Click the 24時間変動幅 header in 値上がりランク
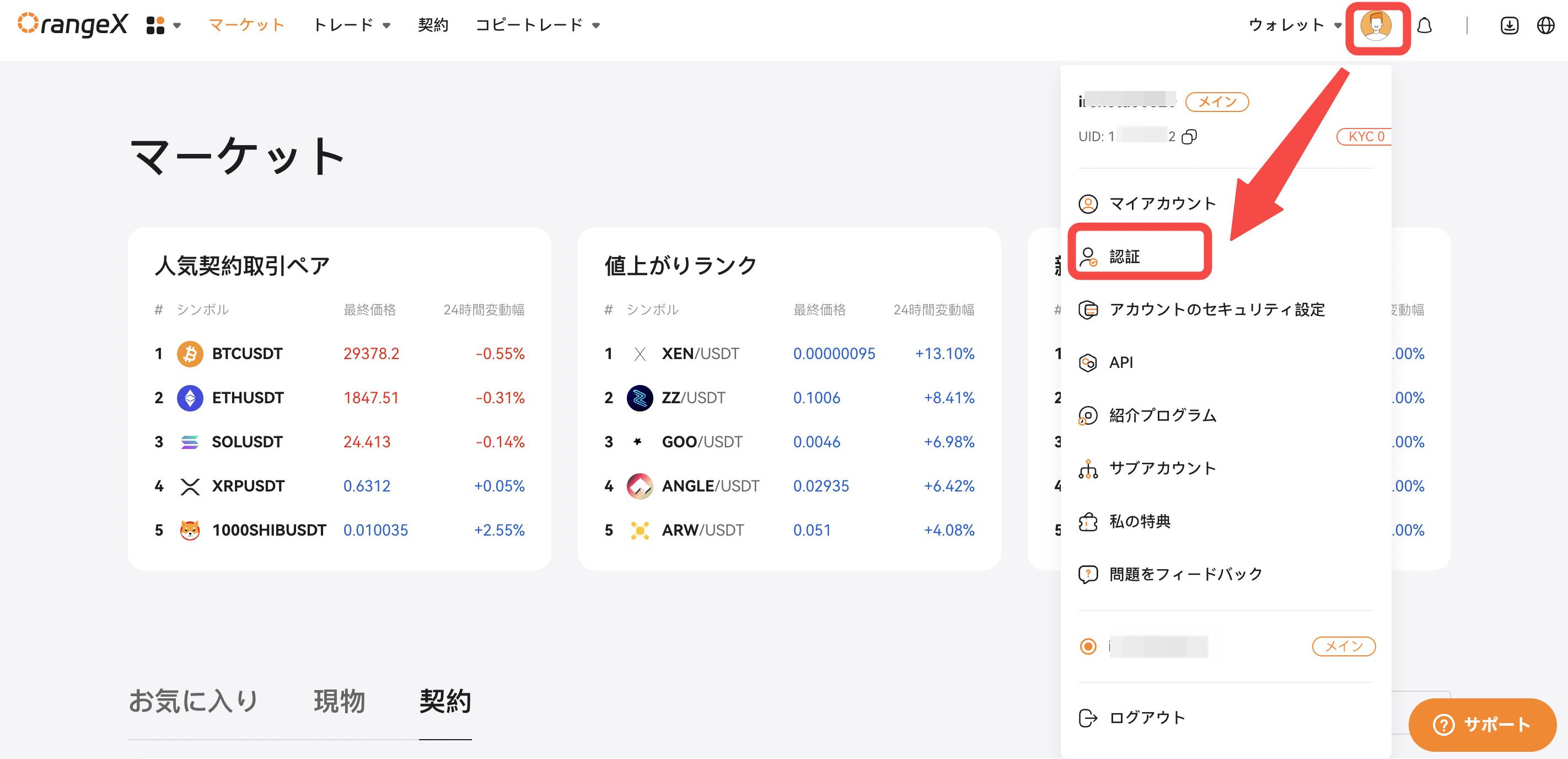1568x759 pixels. pos(933,310)
